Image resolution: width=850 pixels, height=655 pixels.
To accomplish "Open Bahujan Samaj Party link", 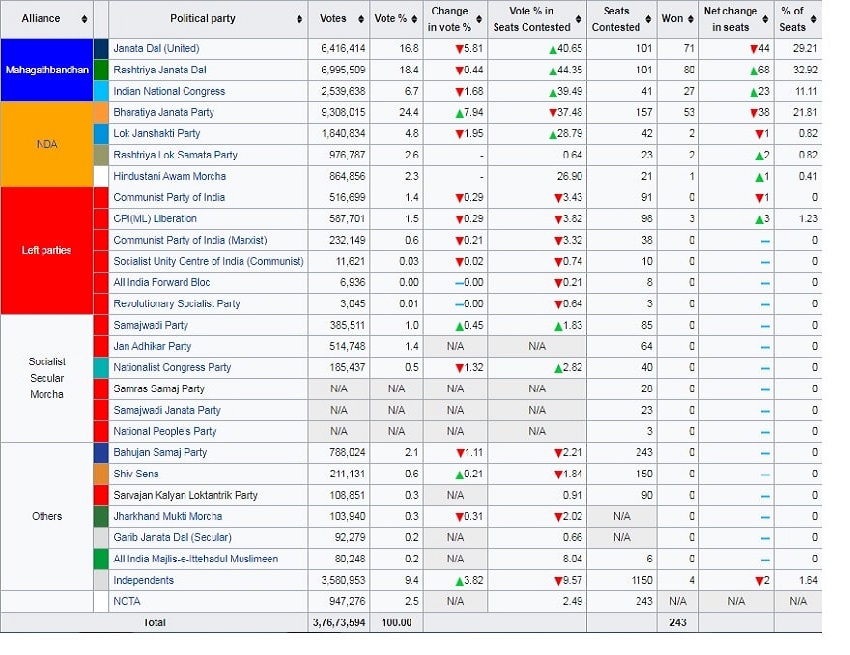I will point(160,452).
